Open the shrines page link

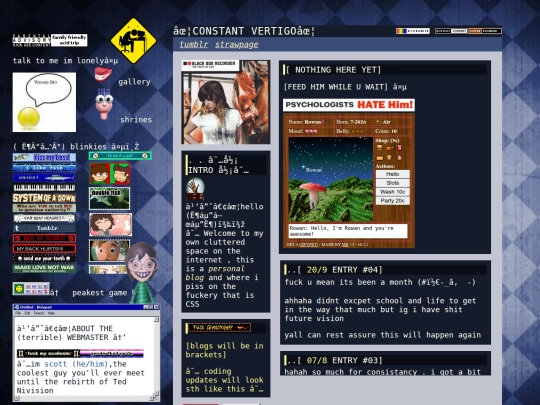(136, 120)
